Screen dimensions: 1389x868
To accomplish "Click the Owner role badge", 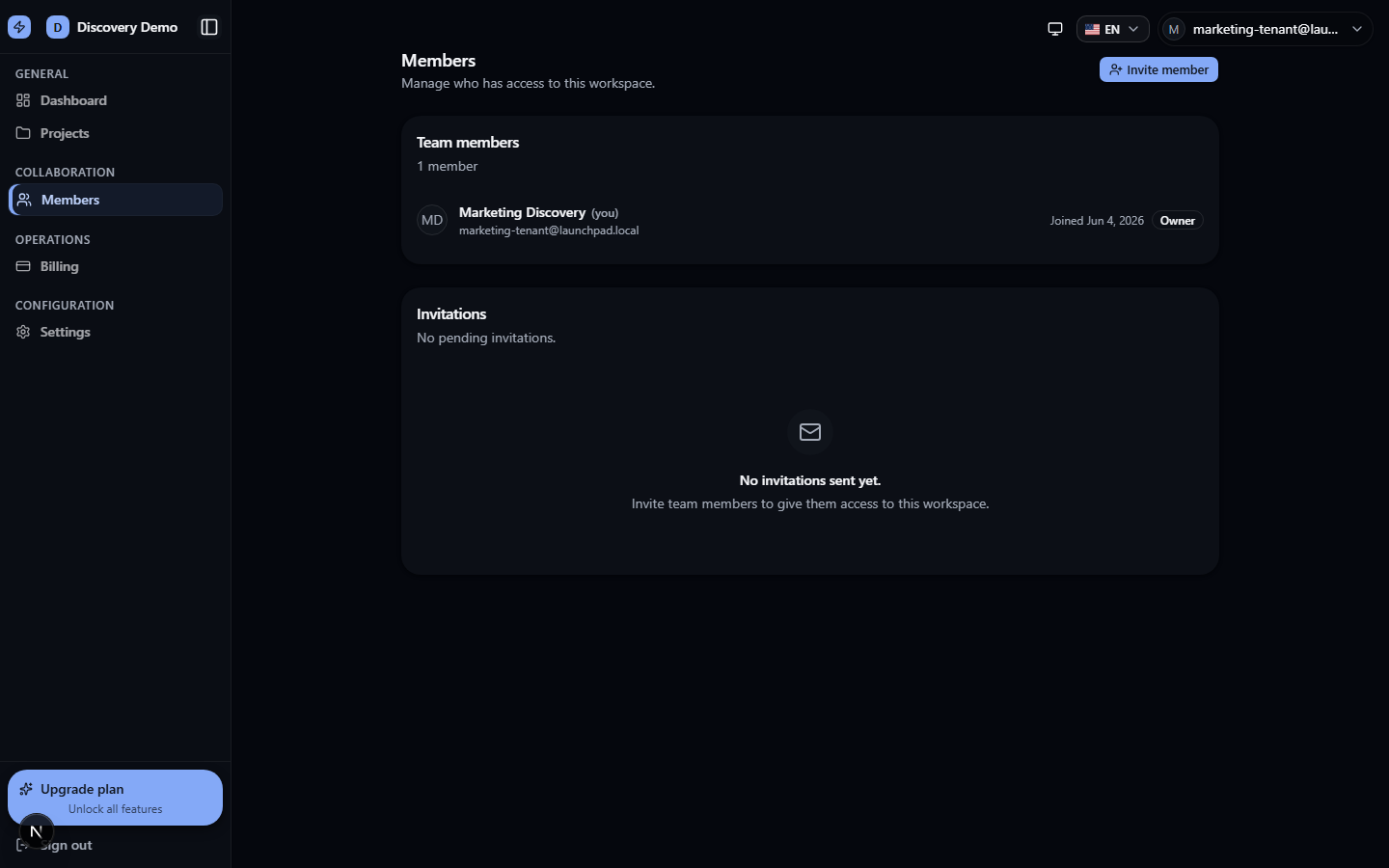I will [1177, 221].
